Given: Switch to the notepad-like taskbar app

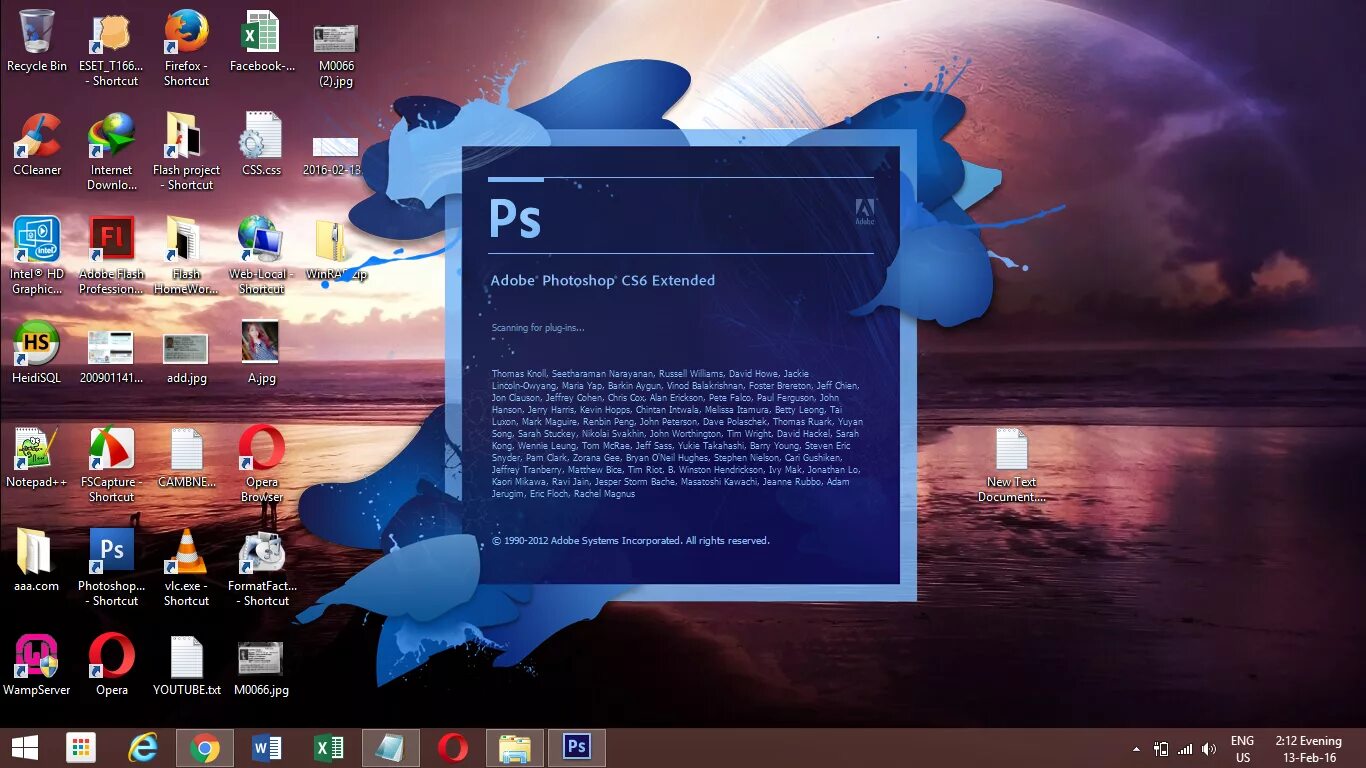Looking at the screenshot, I should [x=391, y=747].
